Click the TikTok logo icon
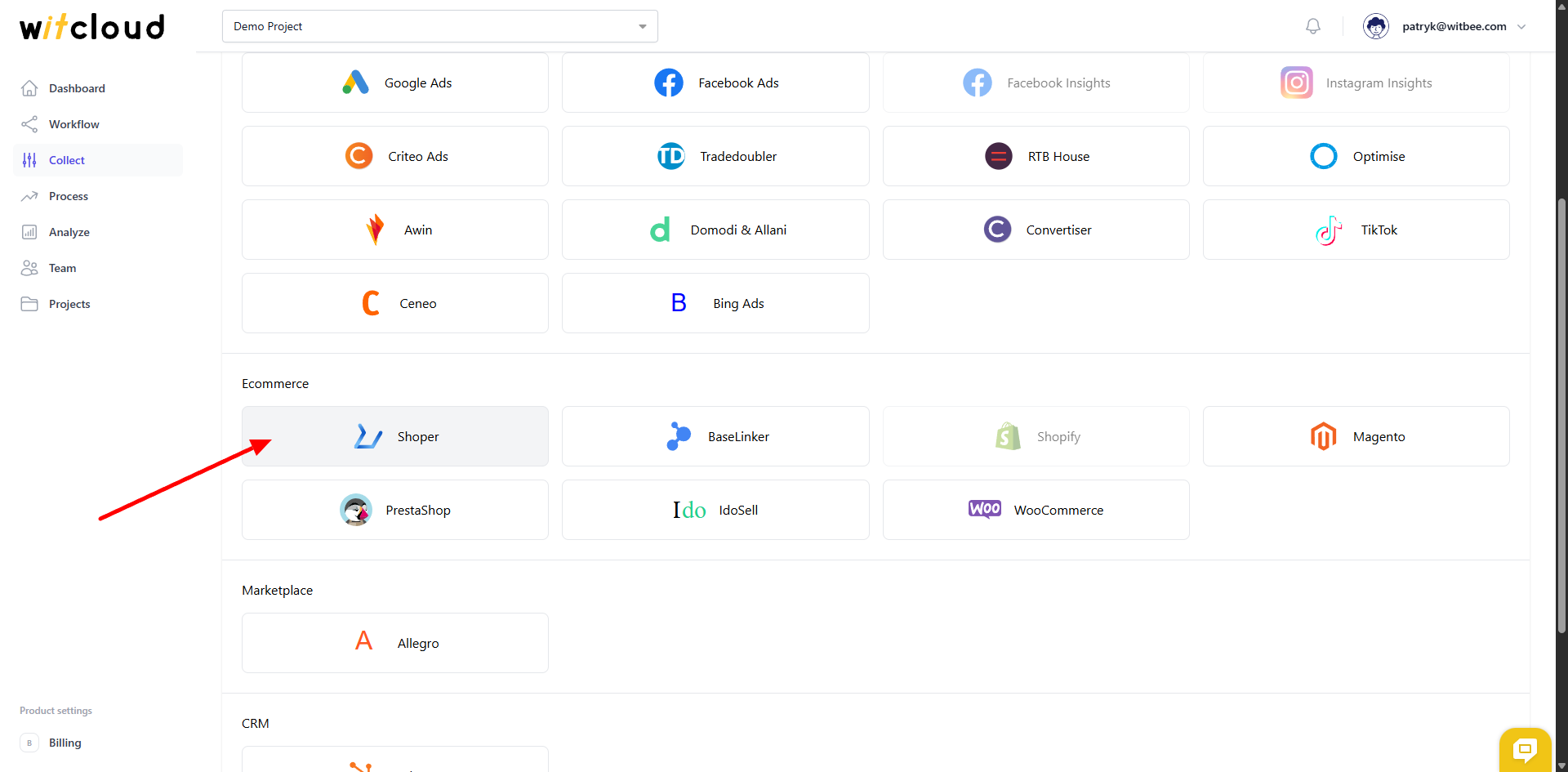This screenshot has height=772, width=1568. coord(1329,230)
